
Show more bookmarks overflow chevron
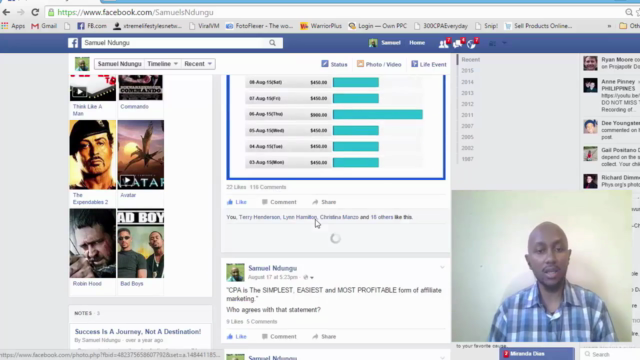coord(609,26)
